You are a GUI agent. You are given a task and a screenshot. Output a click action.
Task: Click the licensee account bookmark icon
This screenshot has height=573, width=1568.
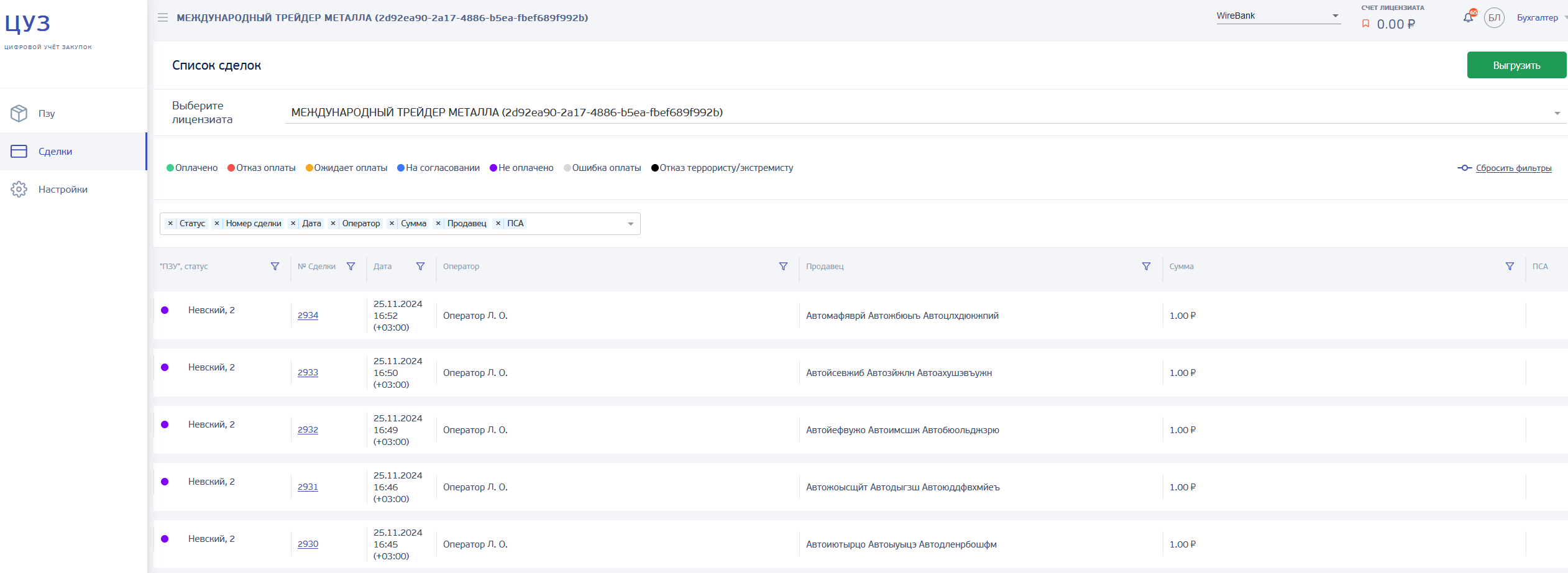[x=1365, y=24]
